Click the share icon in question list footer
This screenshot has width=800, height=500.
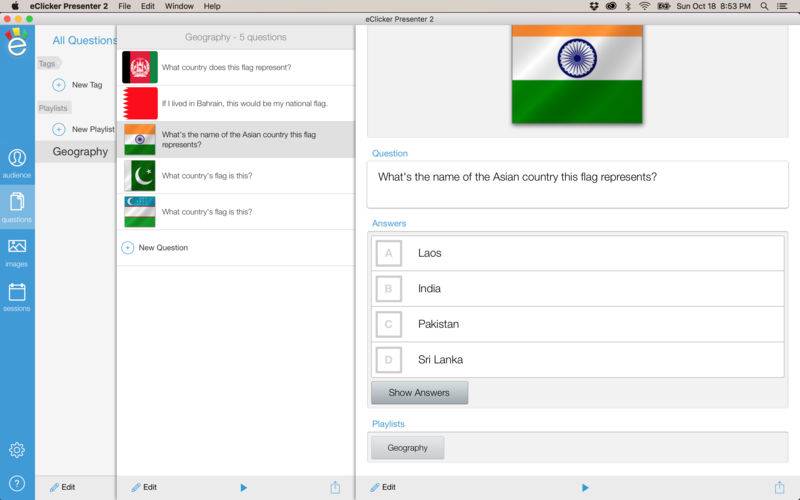(x=335, y=487)
